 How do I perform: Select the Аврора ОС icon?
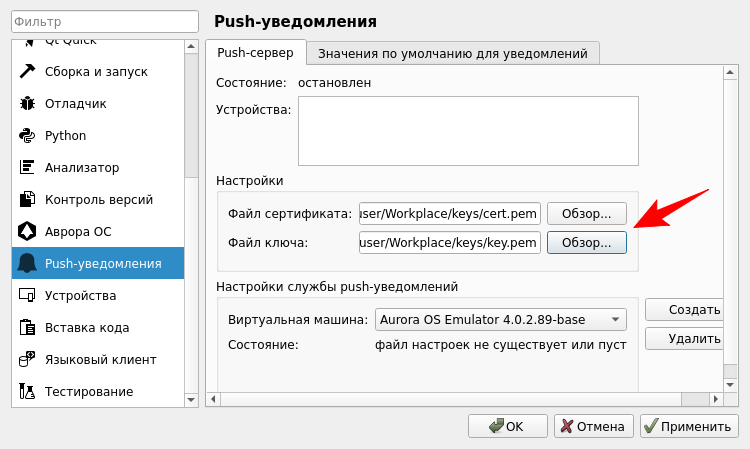[27, 232]
